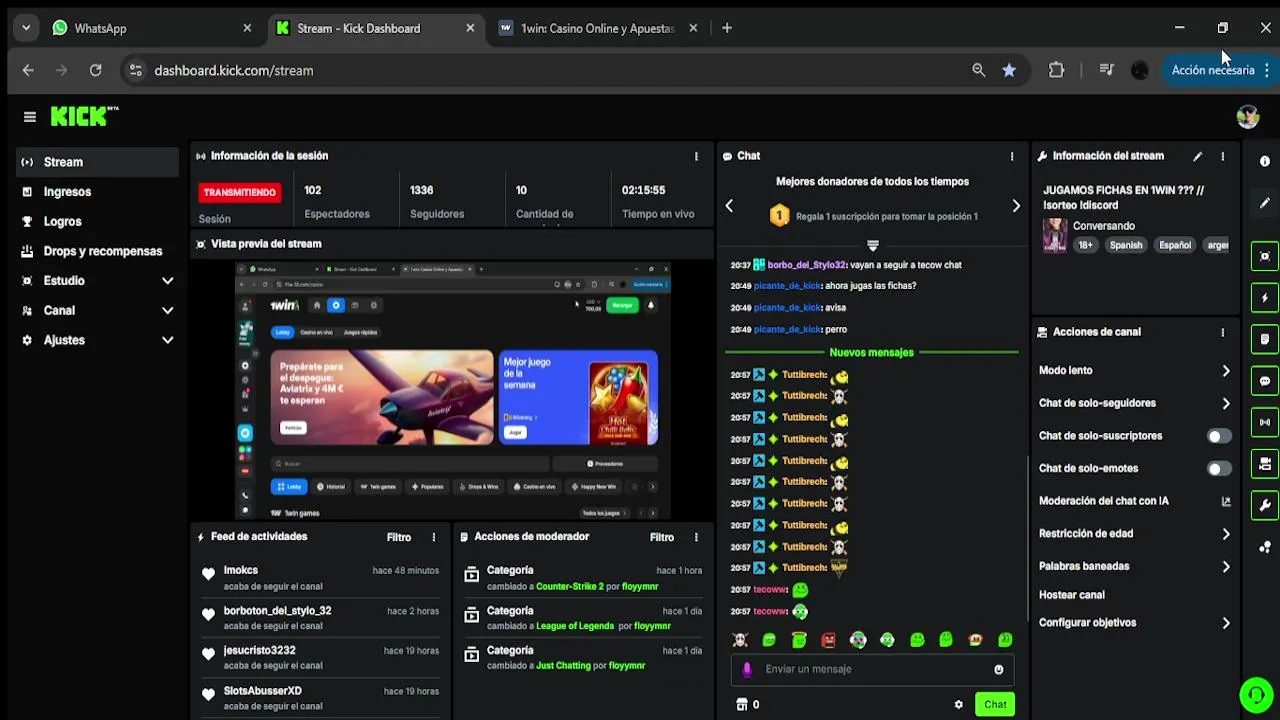This screenshot has width=1280, height=720.
Task: Click the document list icon in the right sidebar
Action: pos(1265,339)
